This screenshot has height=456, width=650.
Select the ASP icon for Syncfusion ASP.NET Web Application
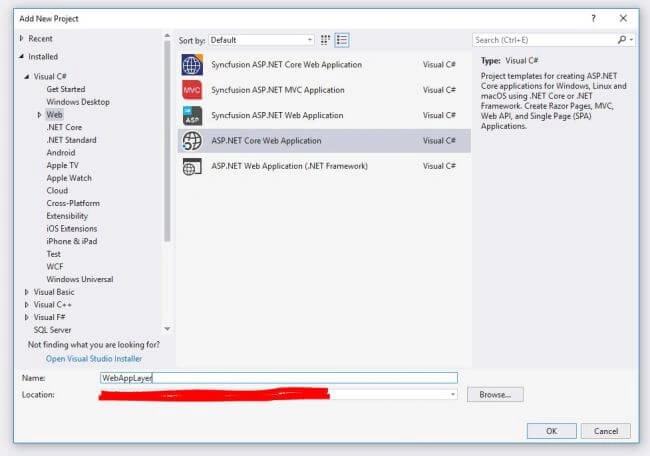tap(192, 116)
